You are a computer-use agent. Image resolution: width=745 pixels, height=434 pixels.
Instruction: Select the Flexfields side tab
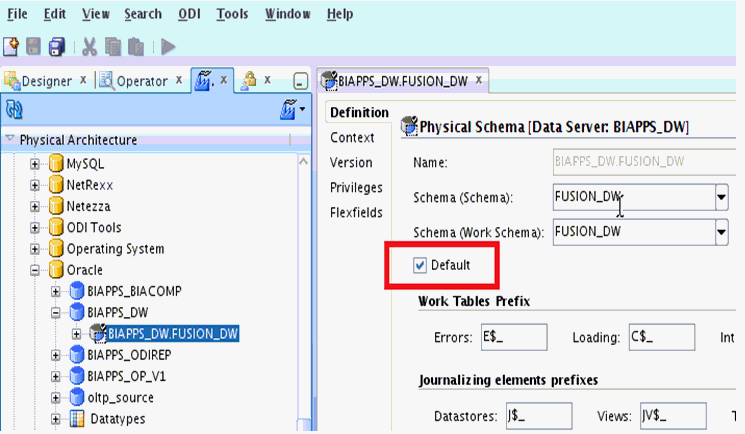(x=356, y=212)
